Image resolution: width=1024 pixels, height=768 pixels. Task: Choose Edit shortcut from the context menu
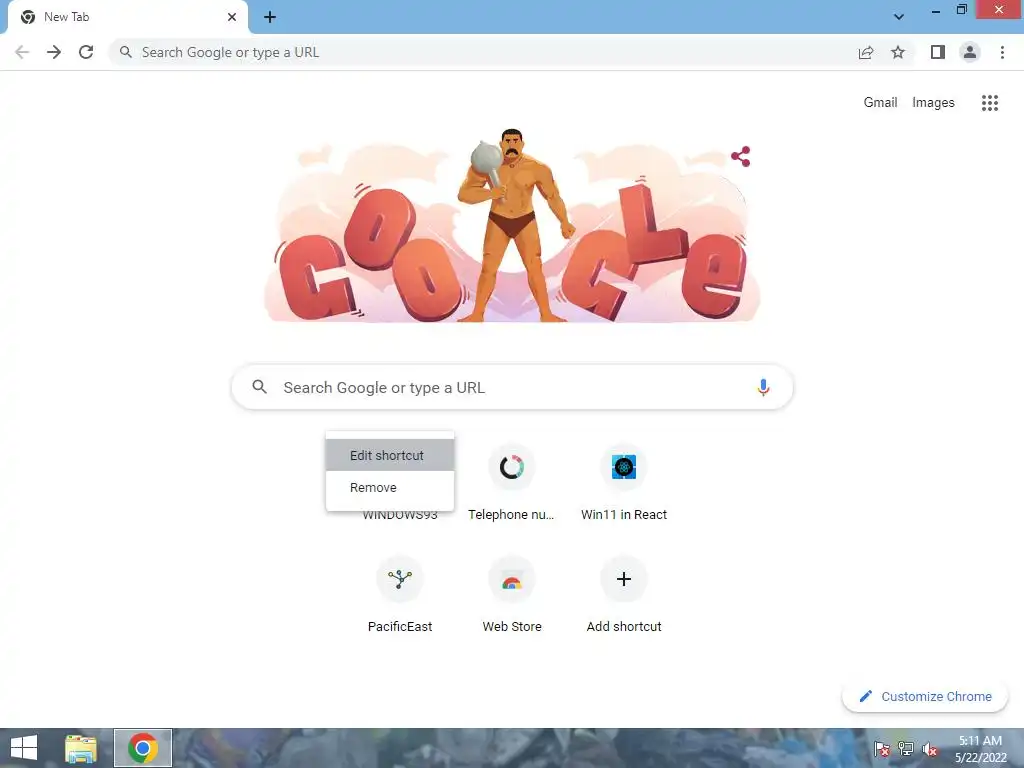(x=390, y=455)
